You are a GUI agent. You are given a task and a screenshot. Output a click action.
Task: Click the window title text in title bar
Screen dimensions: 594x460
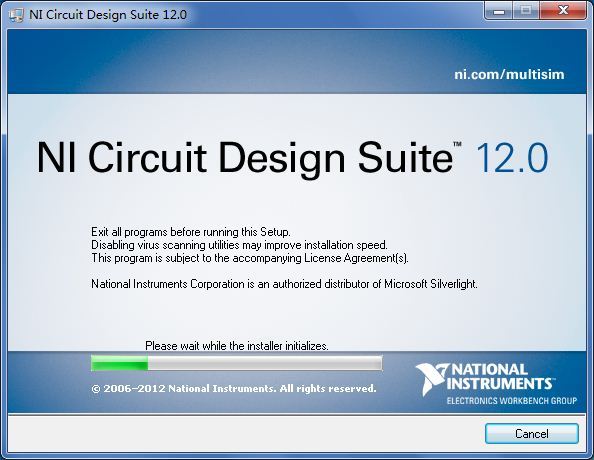click(x=108, y=15)
